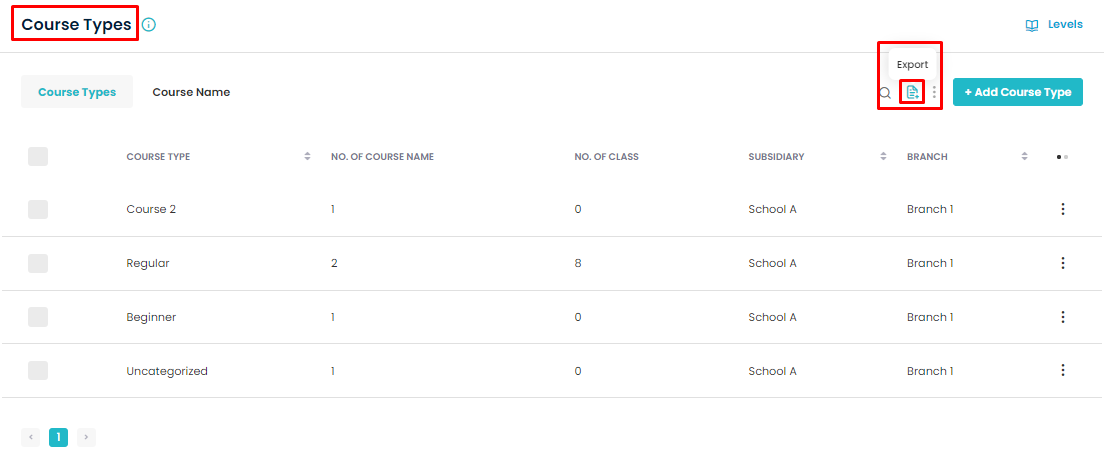Go to the next pagination page arrow
Image resolution: width=1104 pixels, height=460 pixels.
tap(86, 437)
